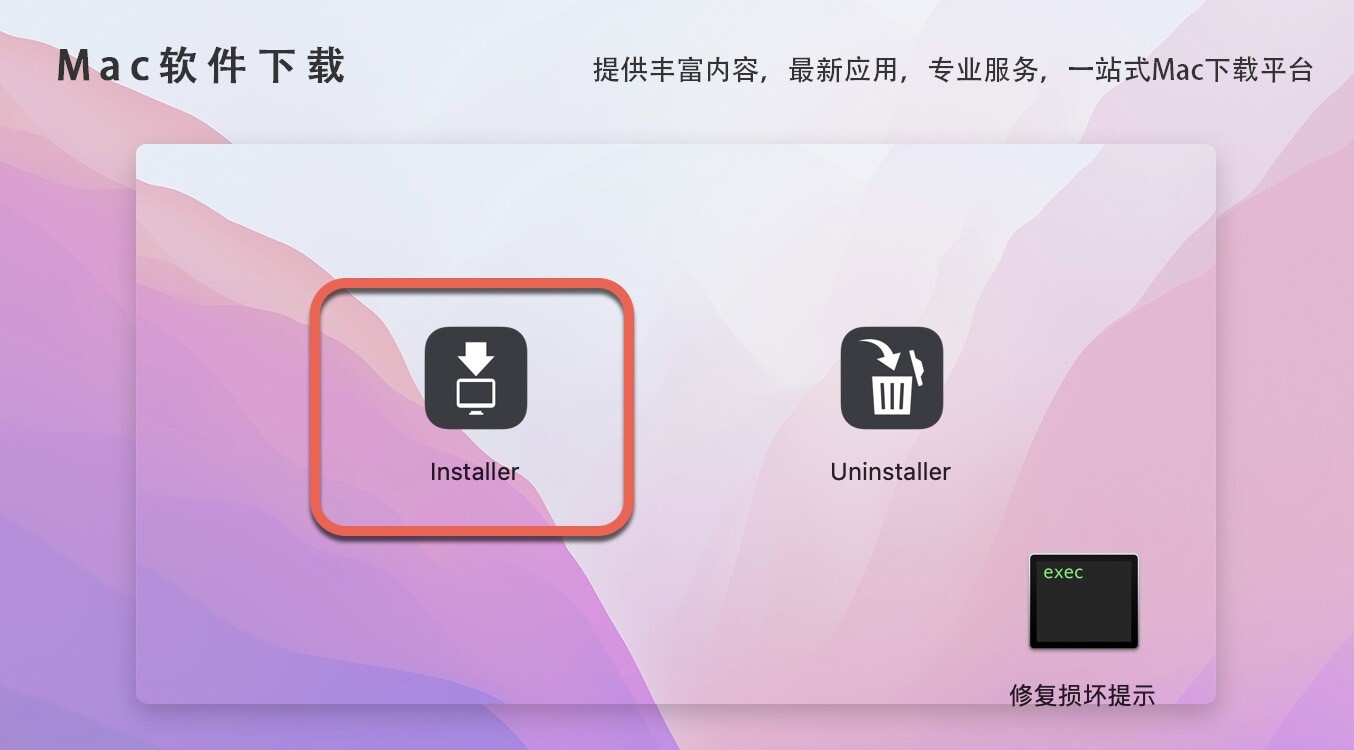1354x750 pixels.
Task: Click the red highlight border around Installer
Action: click(x=473, y=285)
